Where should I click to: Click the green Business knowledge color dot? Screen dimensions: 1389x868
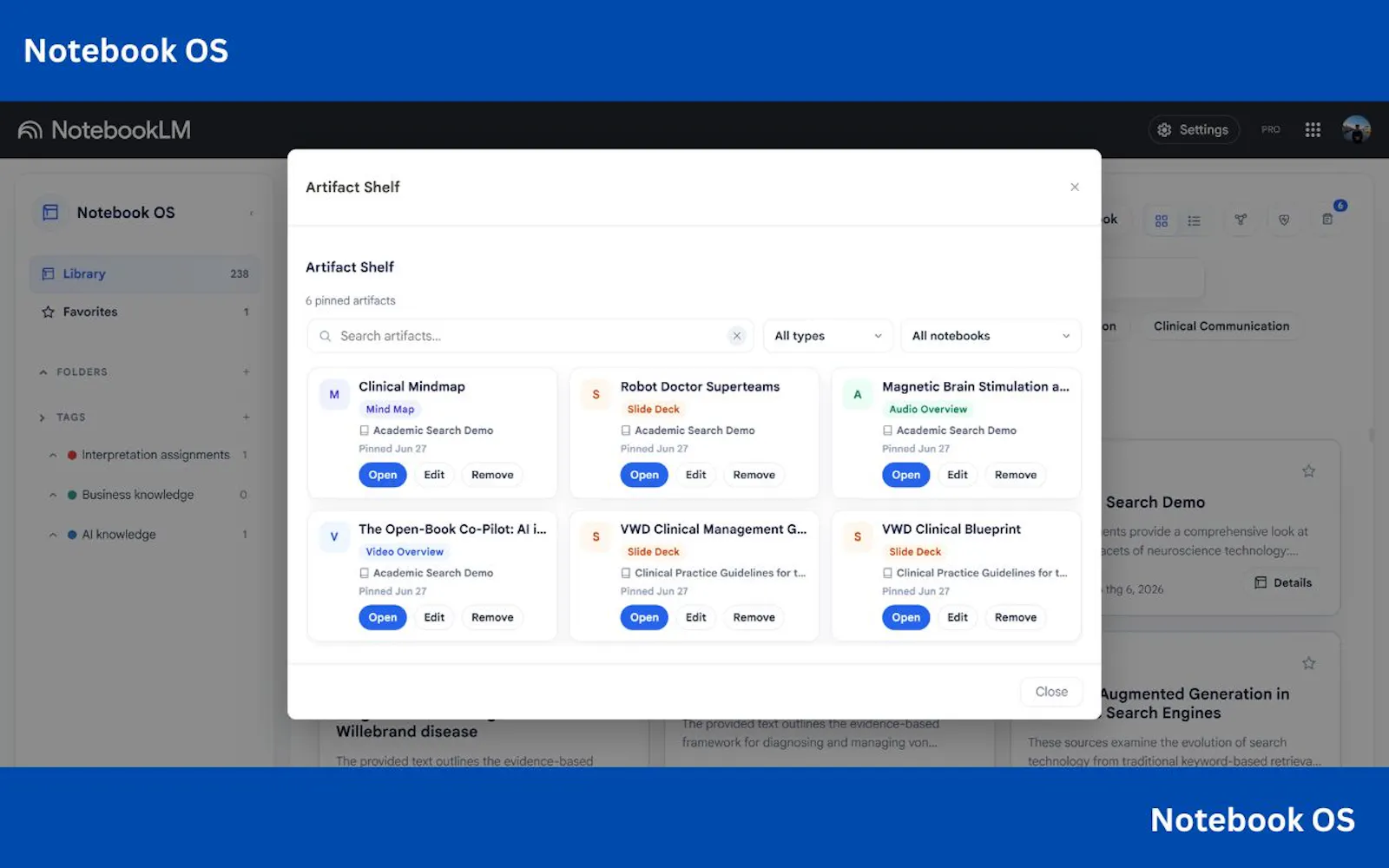click(x=72, y=495)
